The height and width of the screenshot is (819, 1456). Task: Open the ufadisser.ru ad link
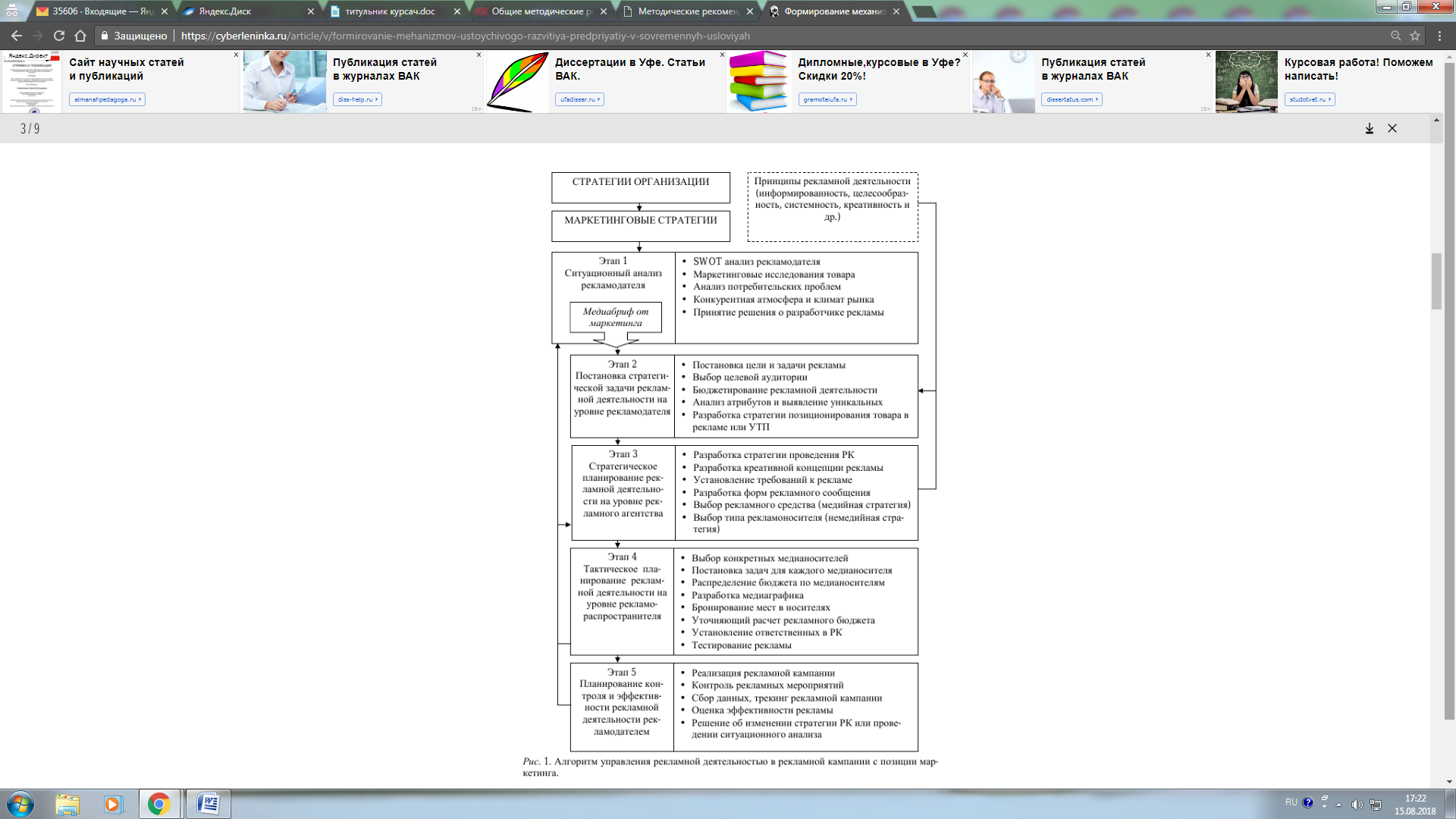[x=579, y=99]
